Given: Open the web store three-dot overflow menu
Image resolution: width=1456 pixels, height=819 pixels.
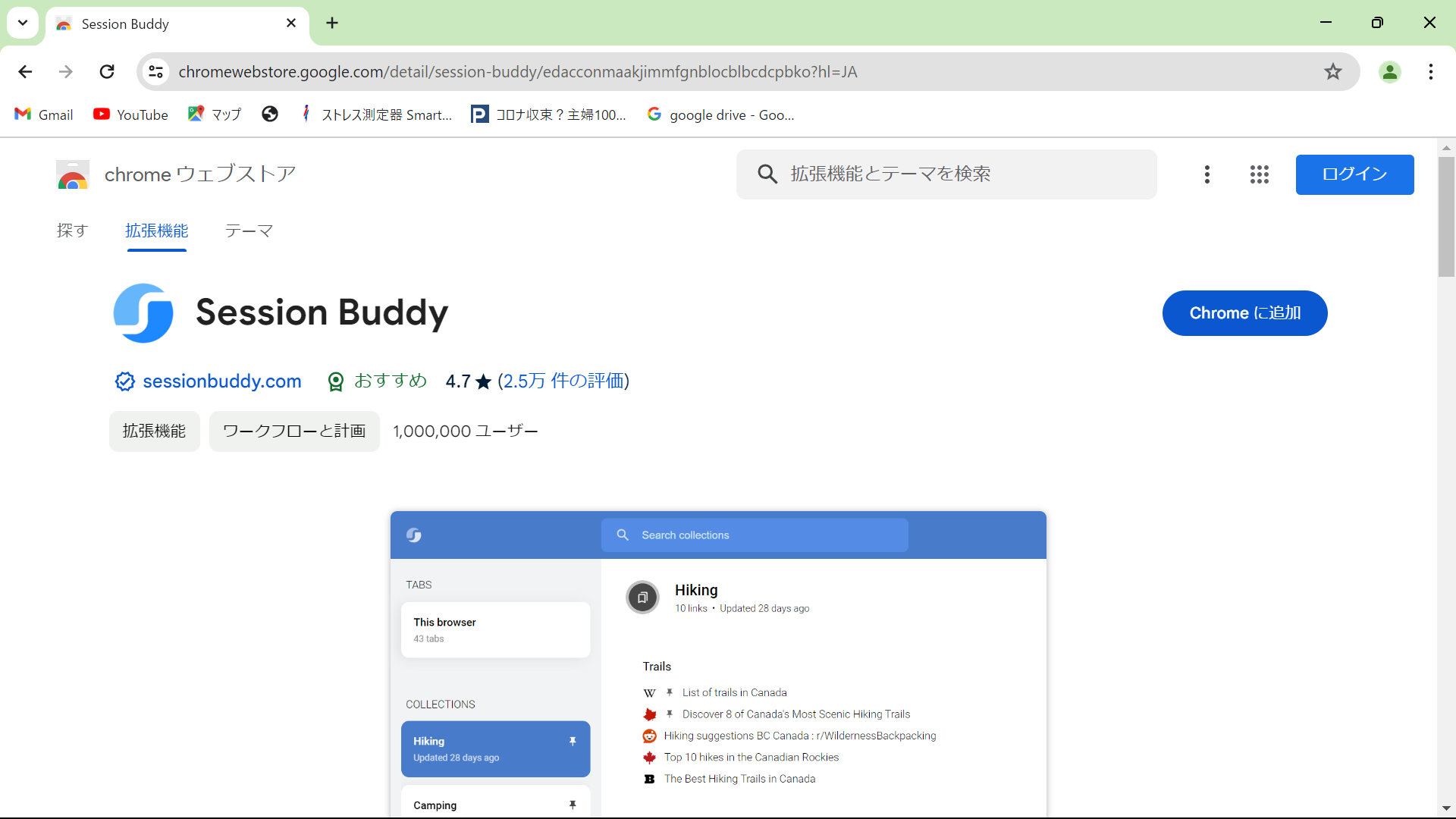Looking at the screenshot, I should tap(1207, 174).
